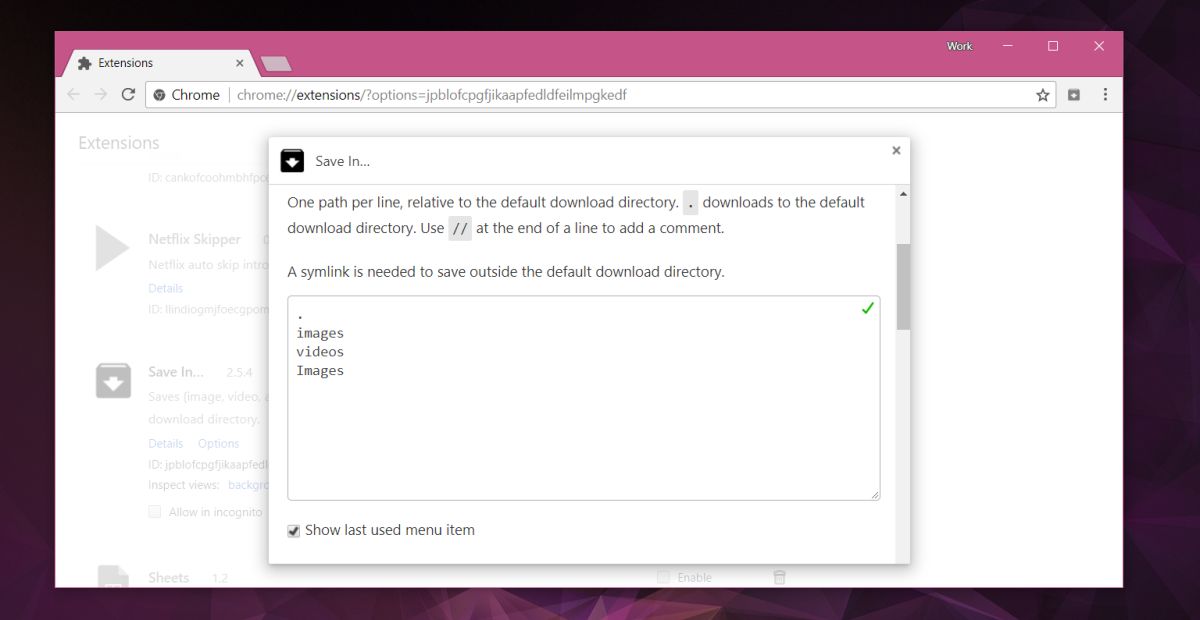The image size is (1200, 620).
Task: Click the browser back arrow
Action: (x=73, y=94)
